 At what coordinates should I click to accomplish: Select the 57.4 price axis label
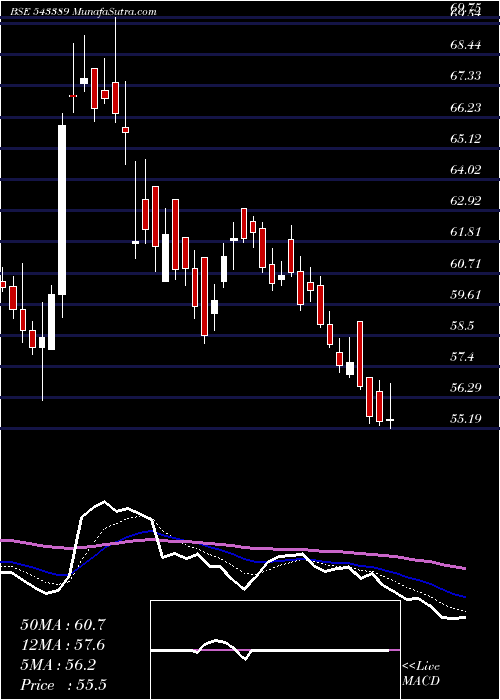tap(462, 357)
